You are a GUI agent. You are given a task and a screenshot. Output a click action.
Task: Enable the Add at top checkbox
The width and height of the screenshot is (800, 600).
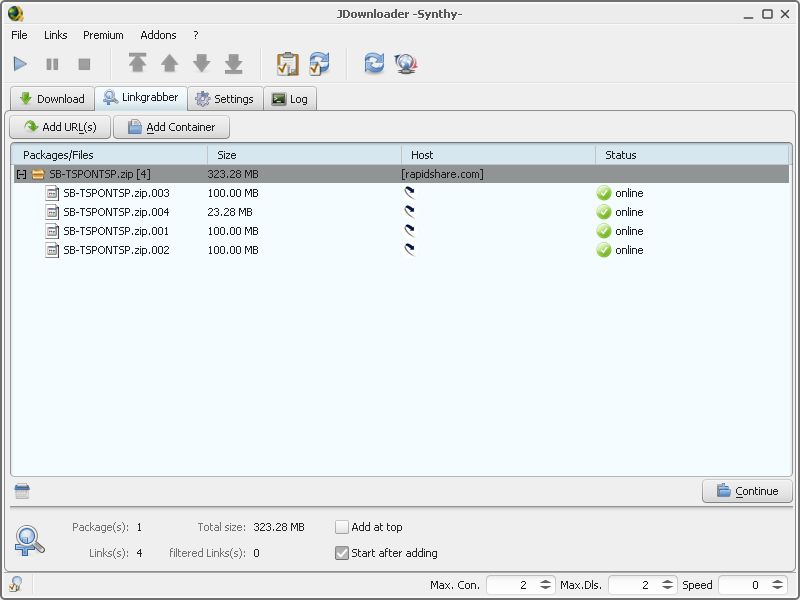[342, 527]
